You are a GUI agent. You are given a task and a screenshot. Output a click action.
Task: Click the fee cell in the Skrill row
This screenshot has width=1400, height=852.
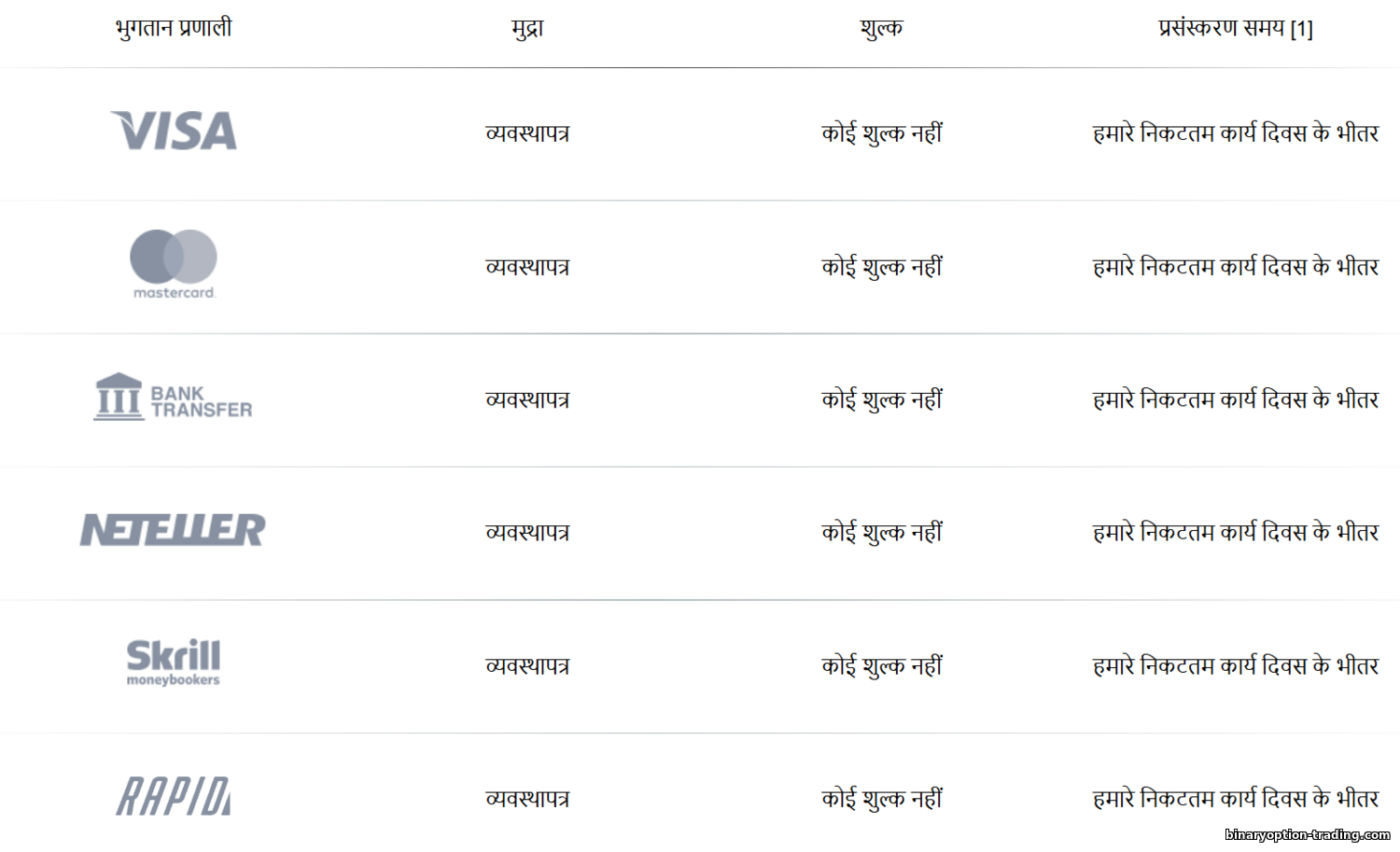(881, 665)
